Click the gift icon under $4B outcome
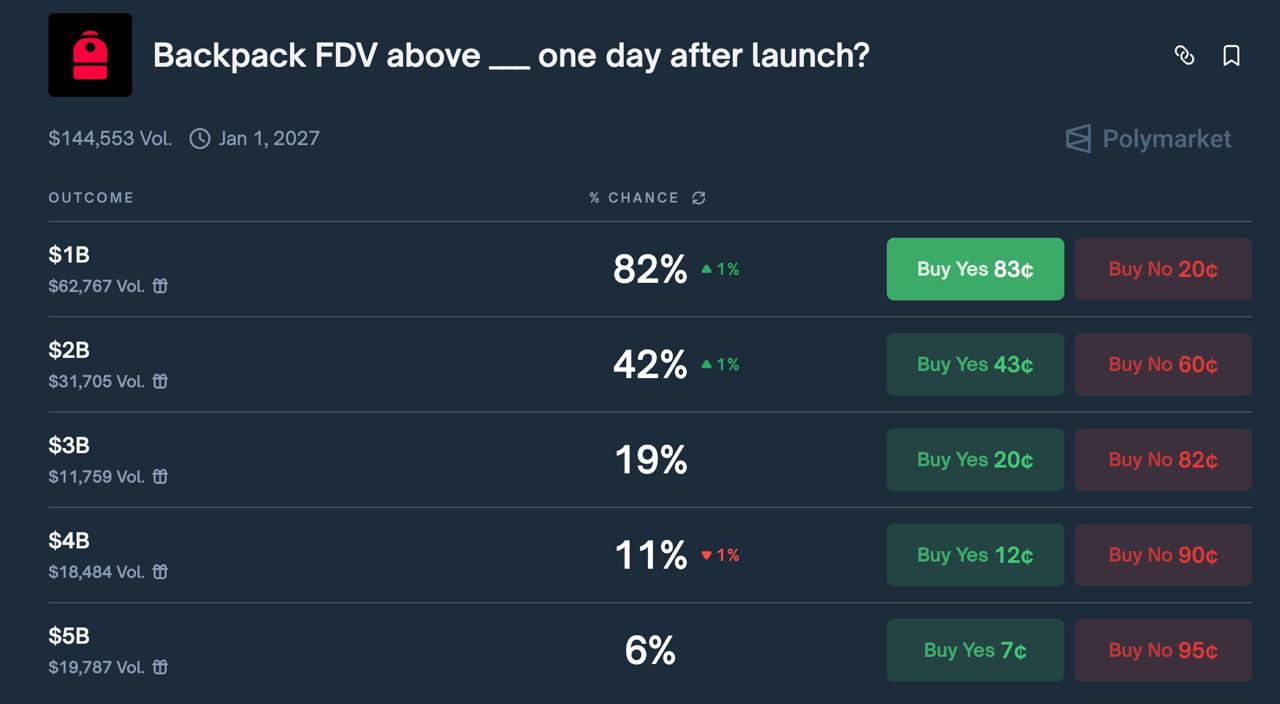Viewport: 1280px width, 704px height. pyautogui.click(x=160, y=572)
